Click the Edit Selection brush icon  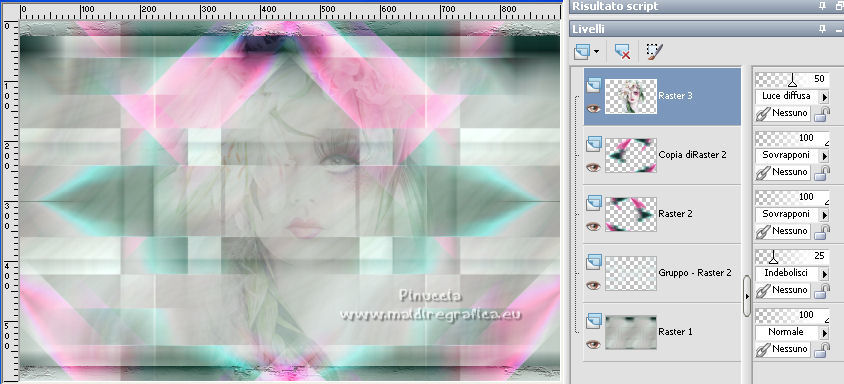pyautogui.click(x=654, y=52)
